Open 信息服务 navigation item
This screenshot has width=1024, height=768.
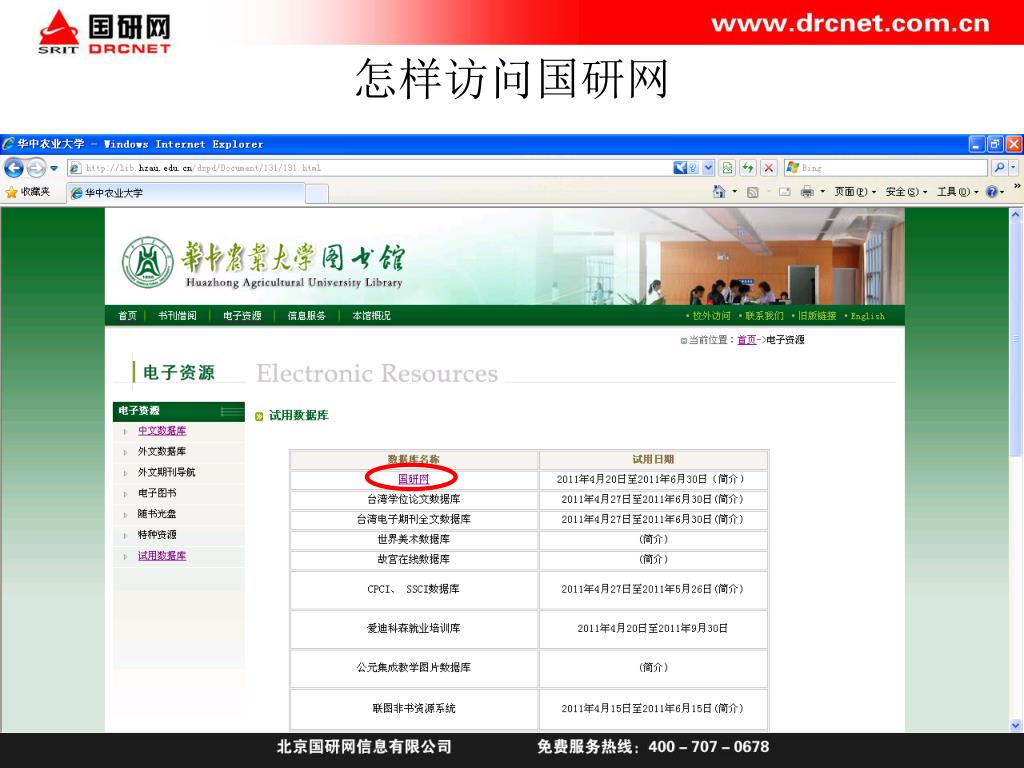307,316
